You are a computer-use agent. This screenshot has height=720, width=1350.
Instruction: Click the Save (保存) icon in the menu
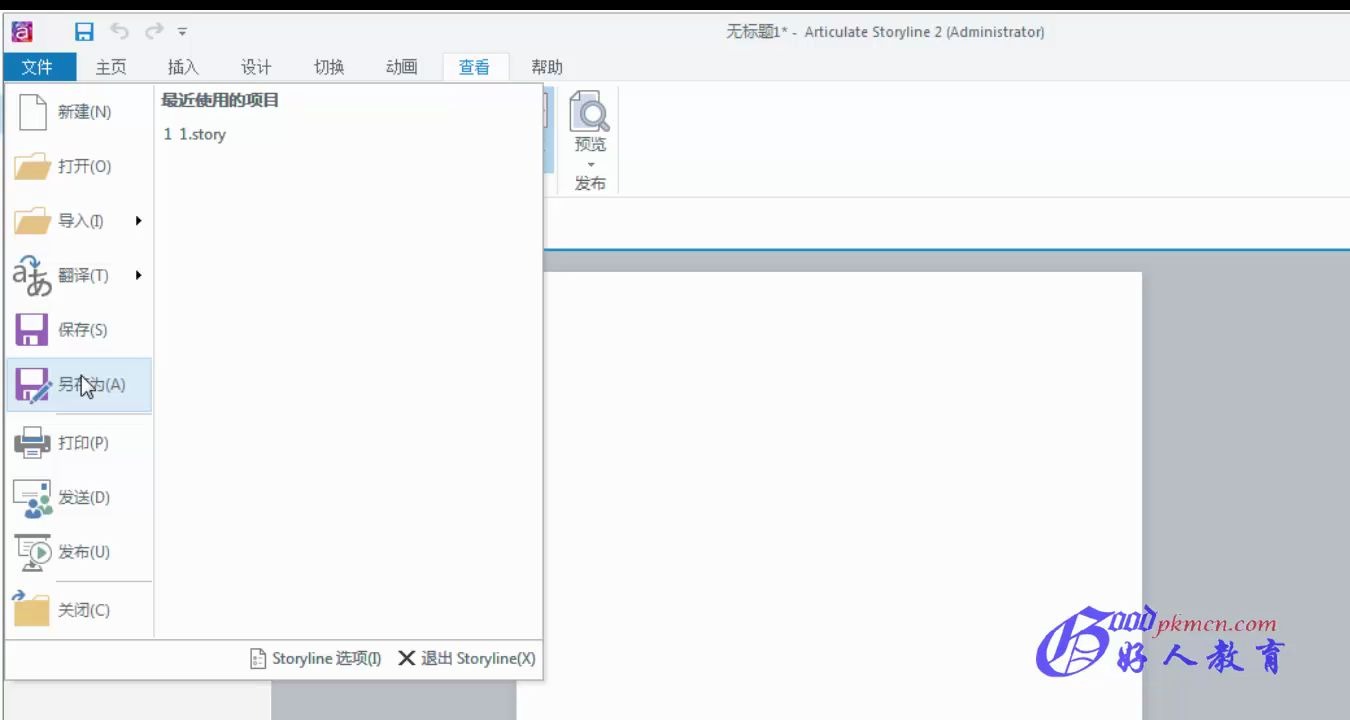(30, 329)
